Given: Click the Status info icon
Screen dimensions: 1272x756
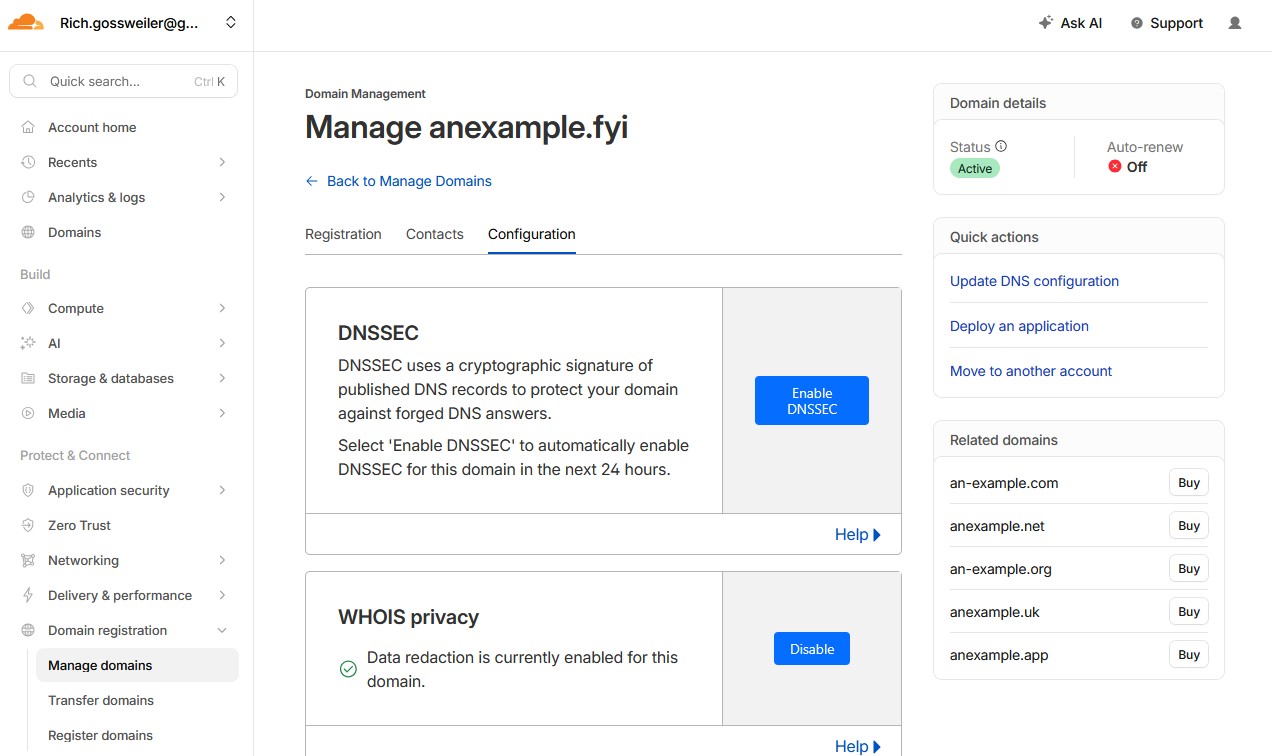Looking at the screenshot, I should coord(1001,146).
